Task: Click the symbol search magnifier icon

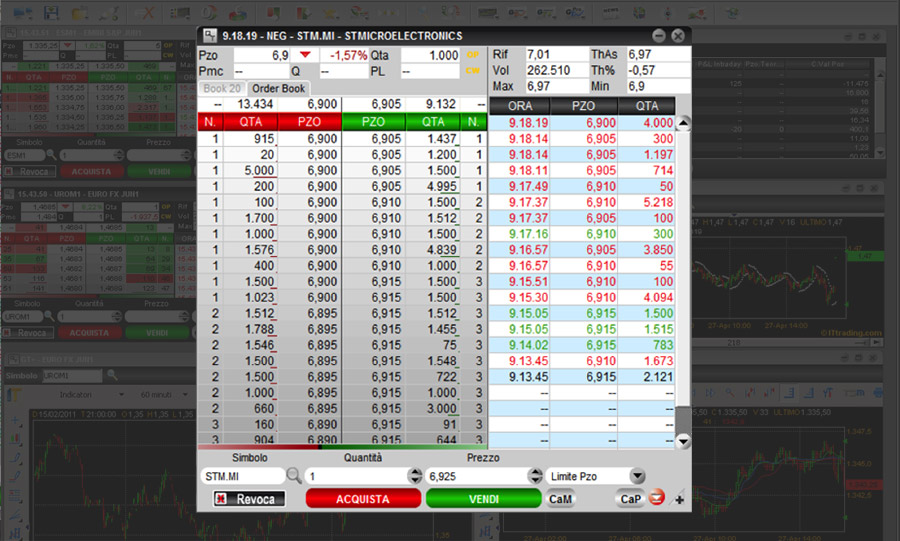Action: (x=293, y=476)
